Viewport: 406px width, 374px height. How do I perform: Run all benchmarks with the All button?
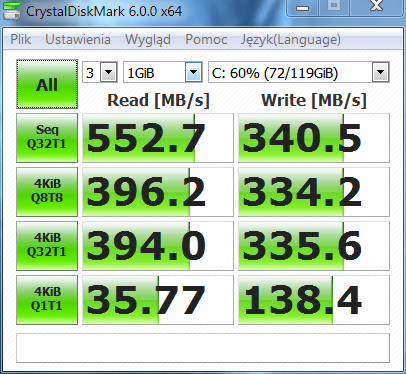(x=47, y=84)
